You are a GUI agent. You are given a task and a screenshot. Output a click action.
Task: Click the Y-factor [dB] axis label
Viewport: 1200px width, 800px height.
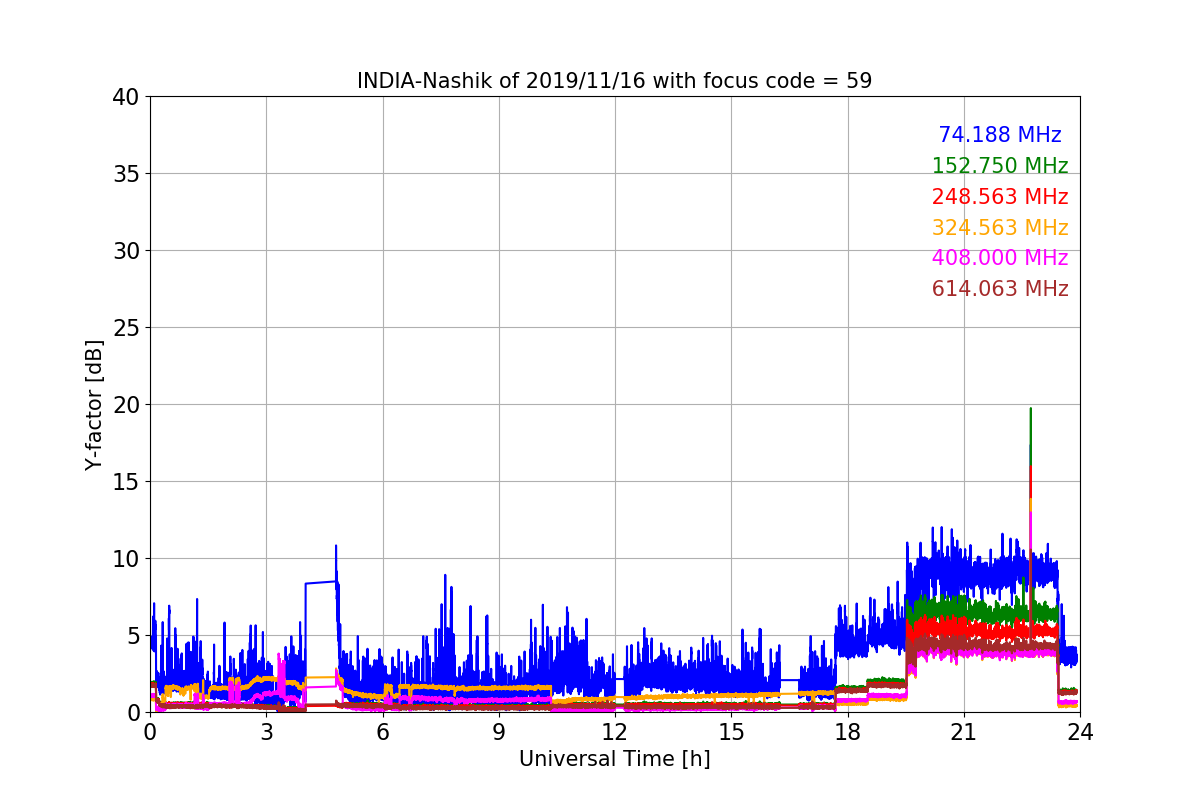tap(94, 404)
